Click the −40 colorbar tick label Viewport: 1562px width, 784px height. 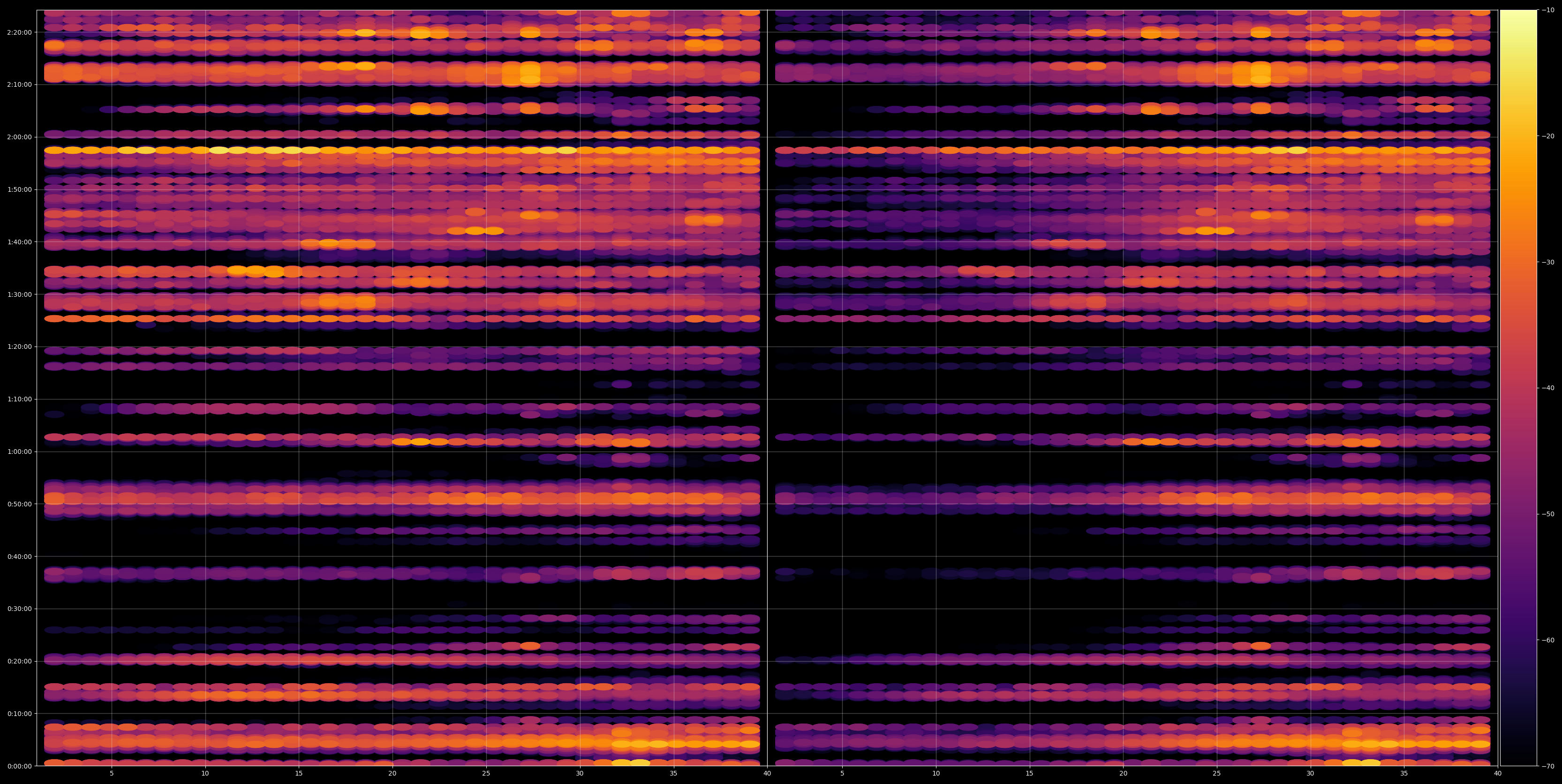click(1547, 388)
